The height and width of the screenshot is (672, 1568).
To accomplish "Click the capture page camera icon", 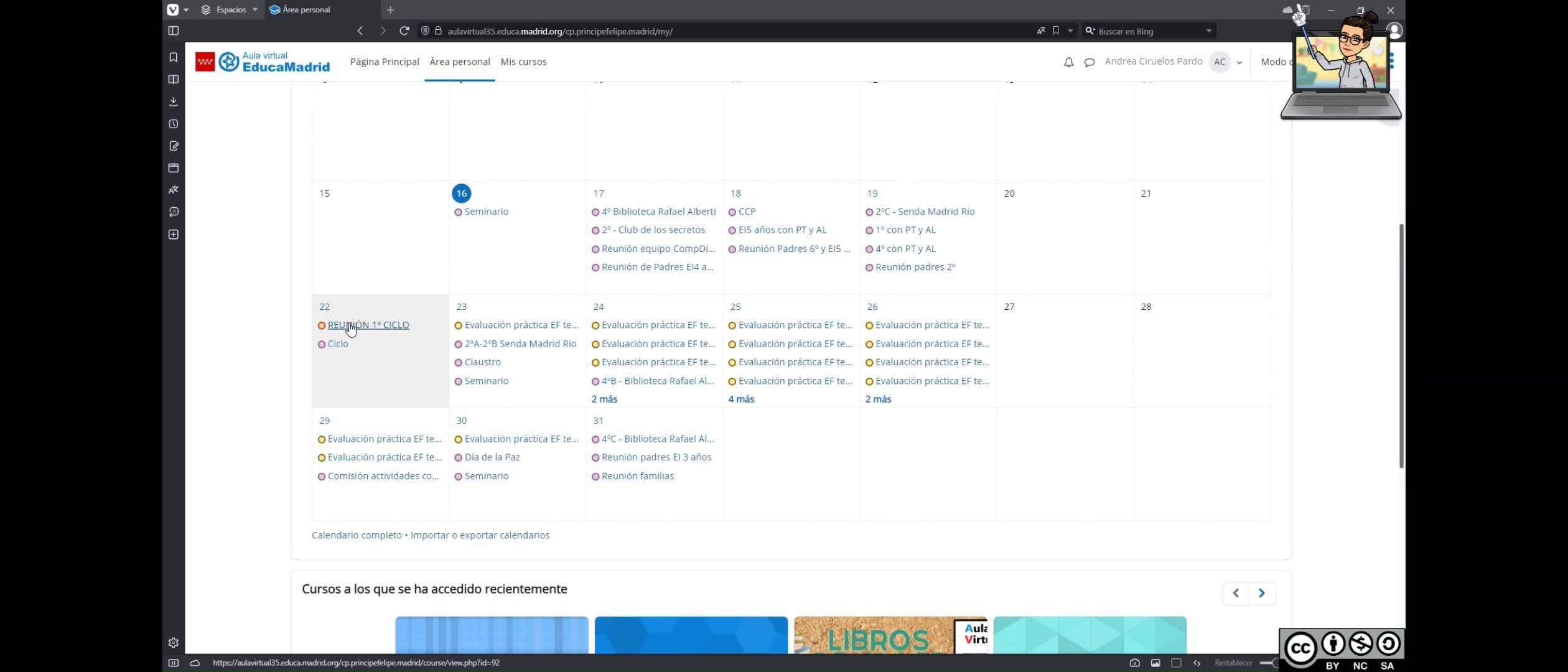I will coord(1134,663).
